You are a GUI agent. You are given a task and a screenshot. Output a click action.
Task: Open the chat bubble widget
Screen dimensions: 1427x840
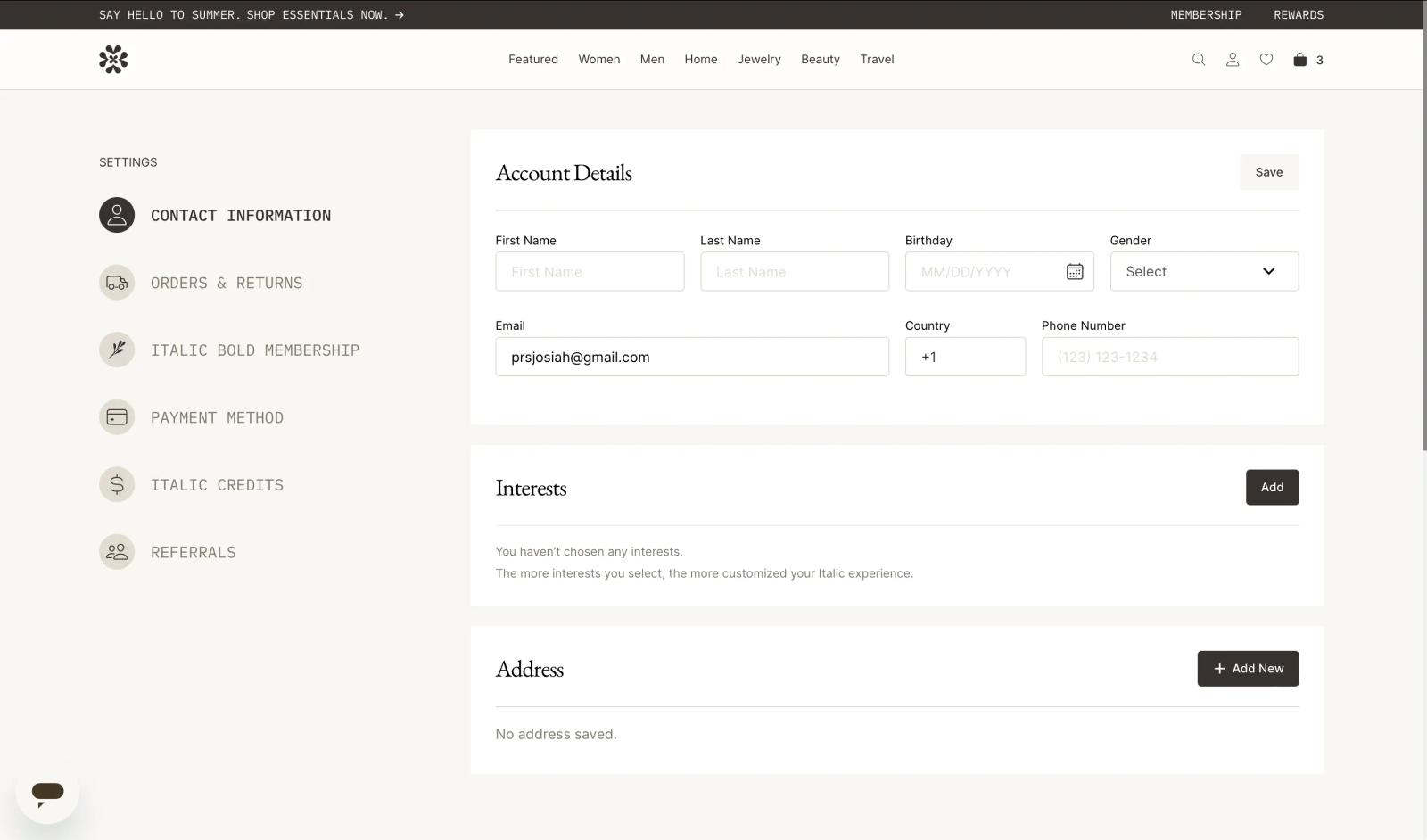47,792
